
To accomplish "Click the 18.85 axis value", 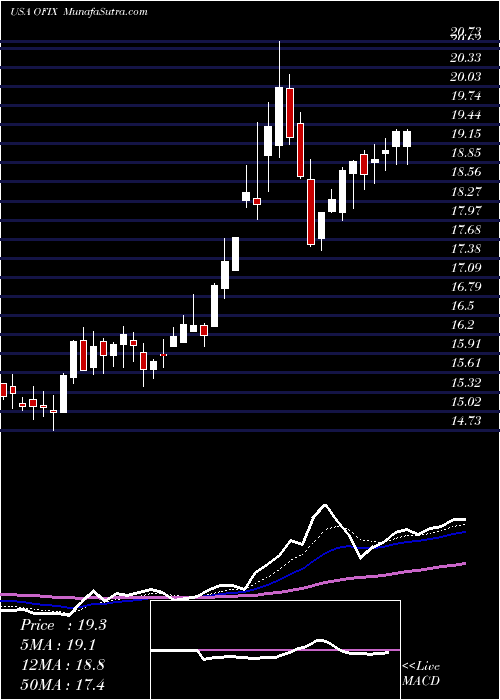I will [466, 153].
